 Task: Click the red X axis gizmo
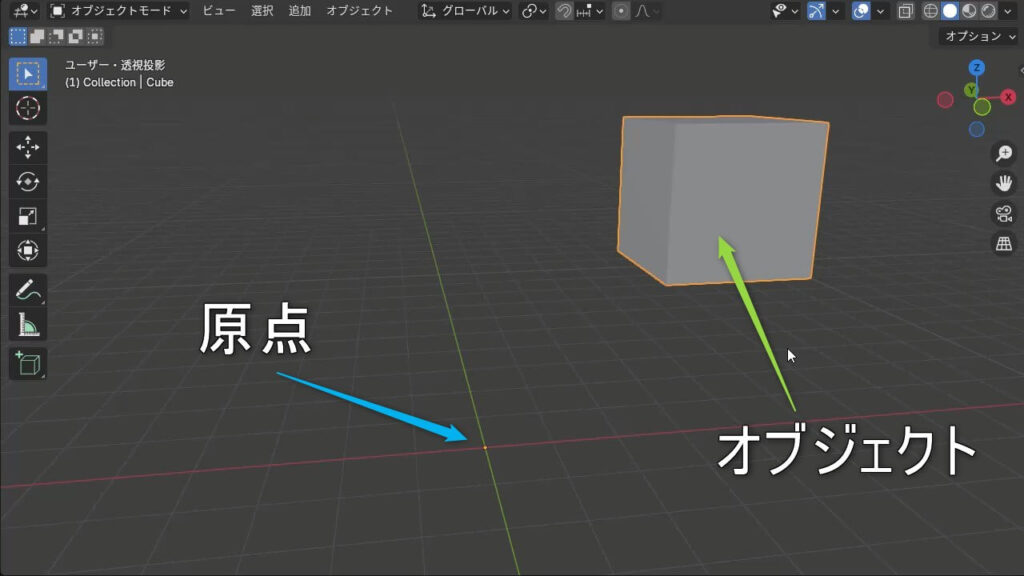pos(1008,97)
